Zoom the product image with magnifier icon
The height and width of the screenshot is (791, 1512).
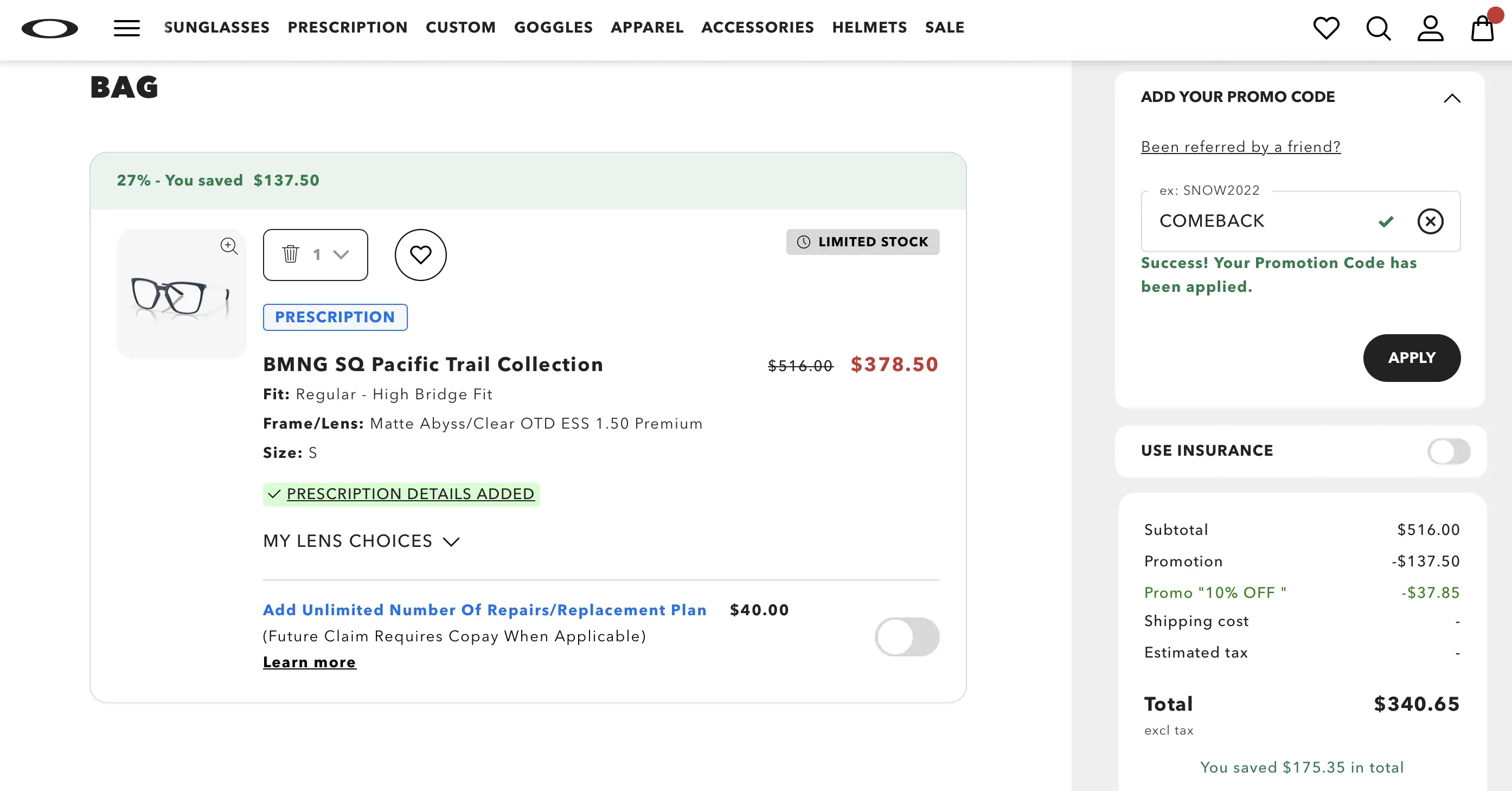point(229,246)
